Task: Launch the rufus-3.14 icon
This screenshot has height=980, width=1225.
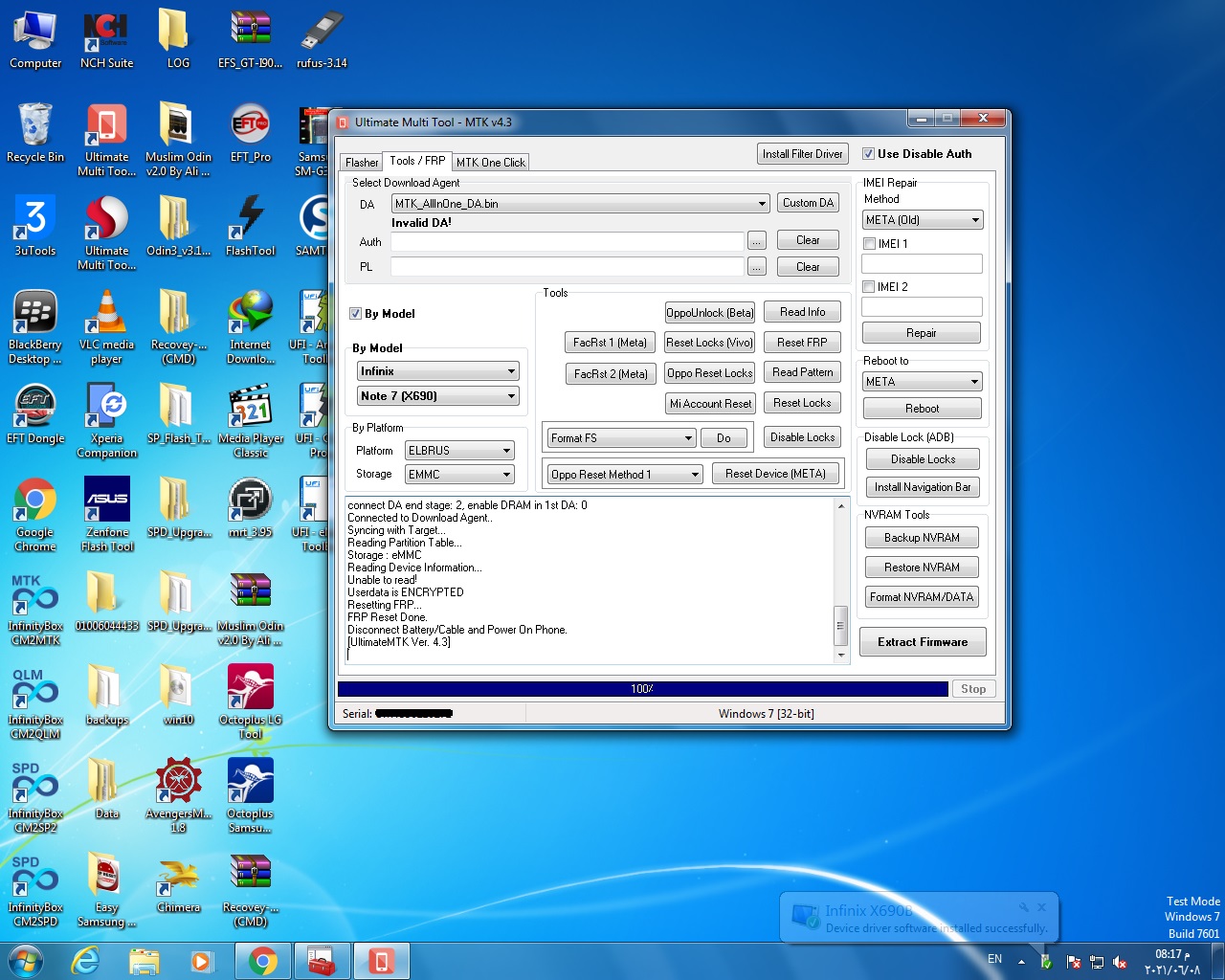Action: click(322, 40)
